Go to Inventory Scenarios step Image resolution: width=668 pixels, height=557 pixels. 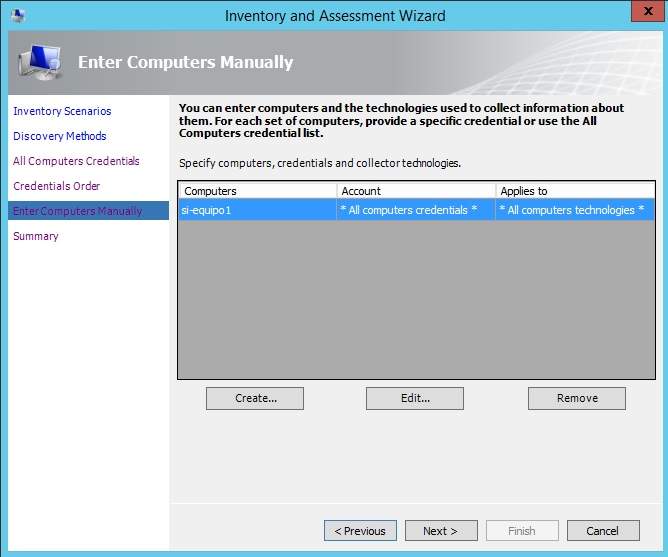[x=62, y=111]
